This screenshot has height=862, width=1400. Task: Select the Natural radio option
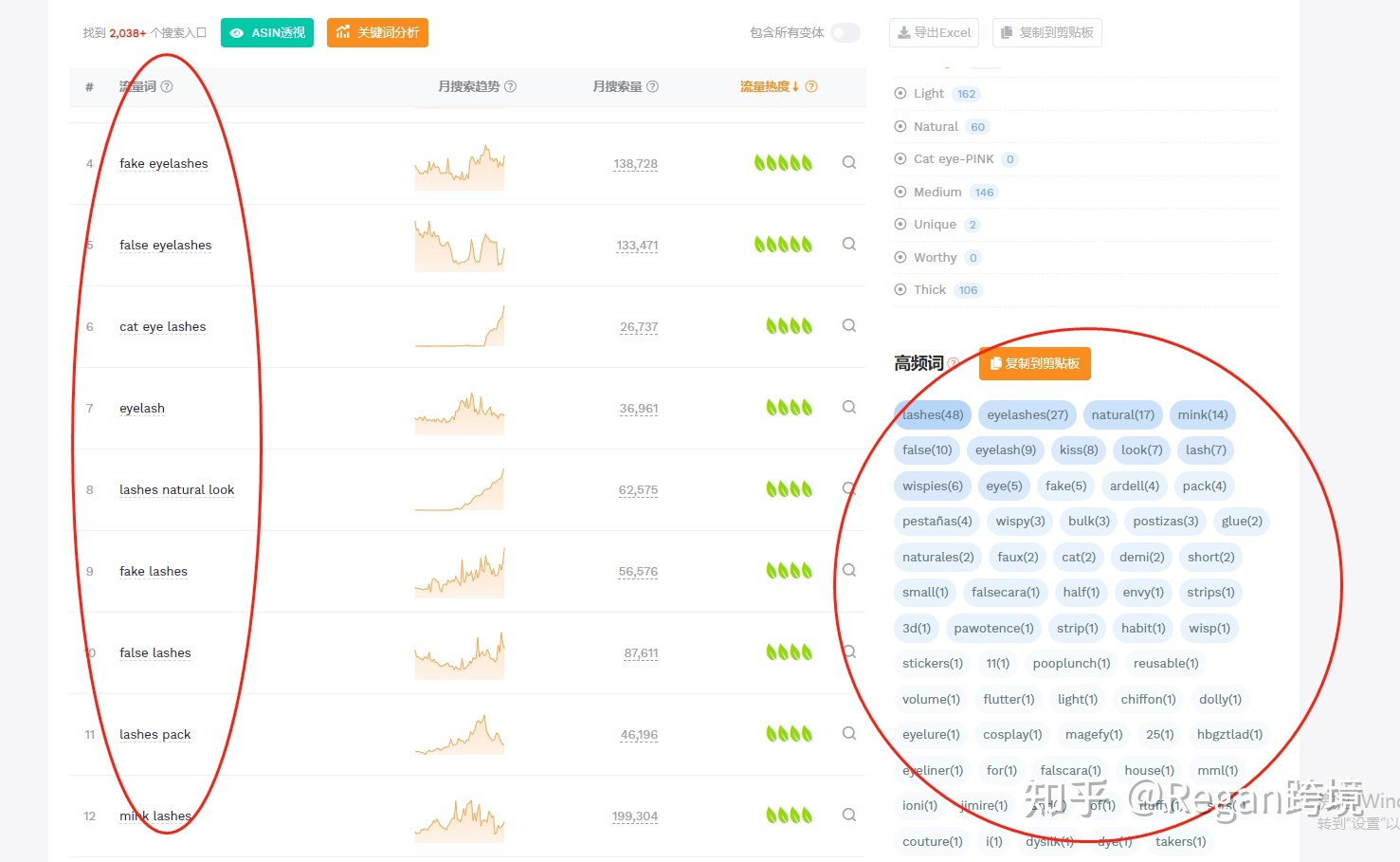tap(900, 126)
